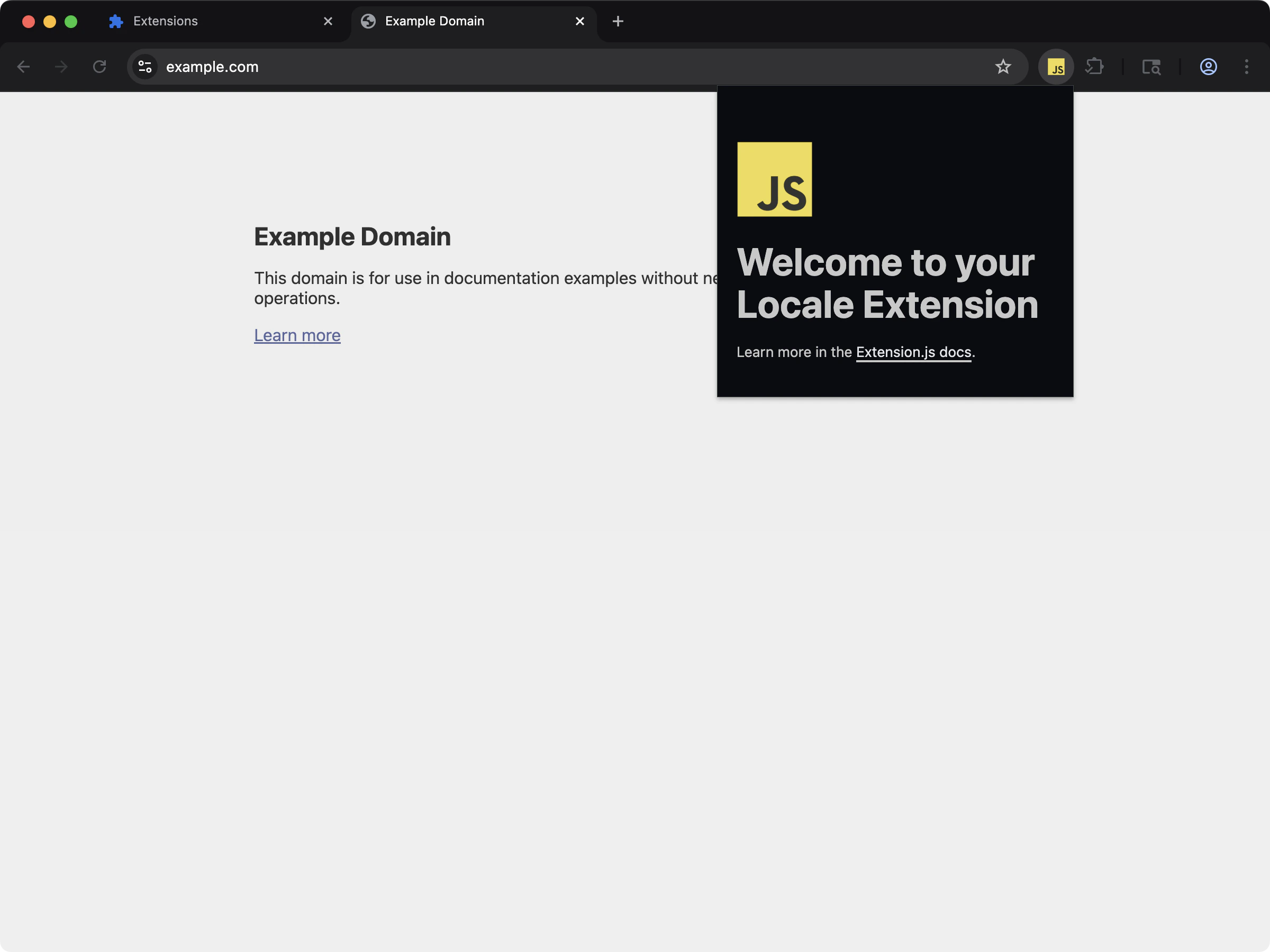
Task: Click the pinned JS Locale extension icon
Action: tap(1056, 67)
